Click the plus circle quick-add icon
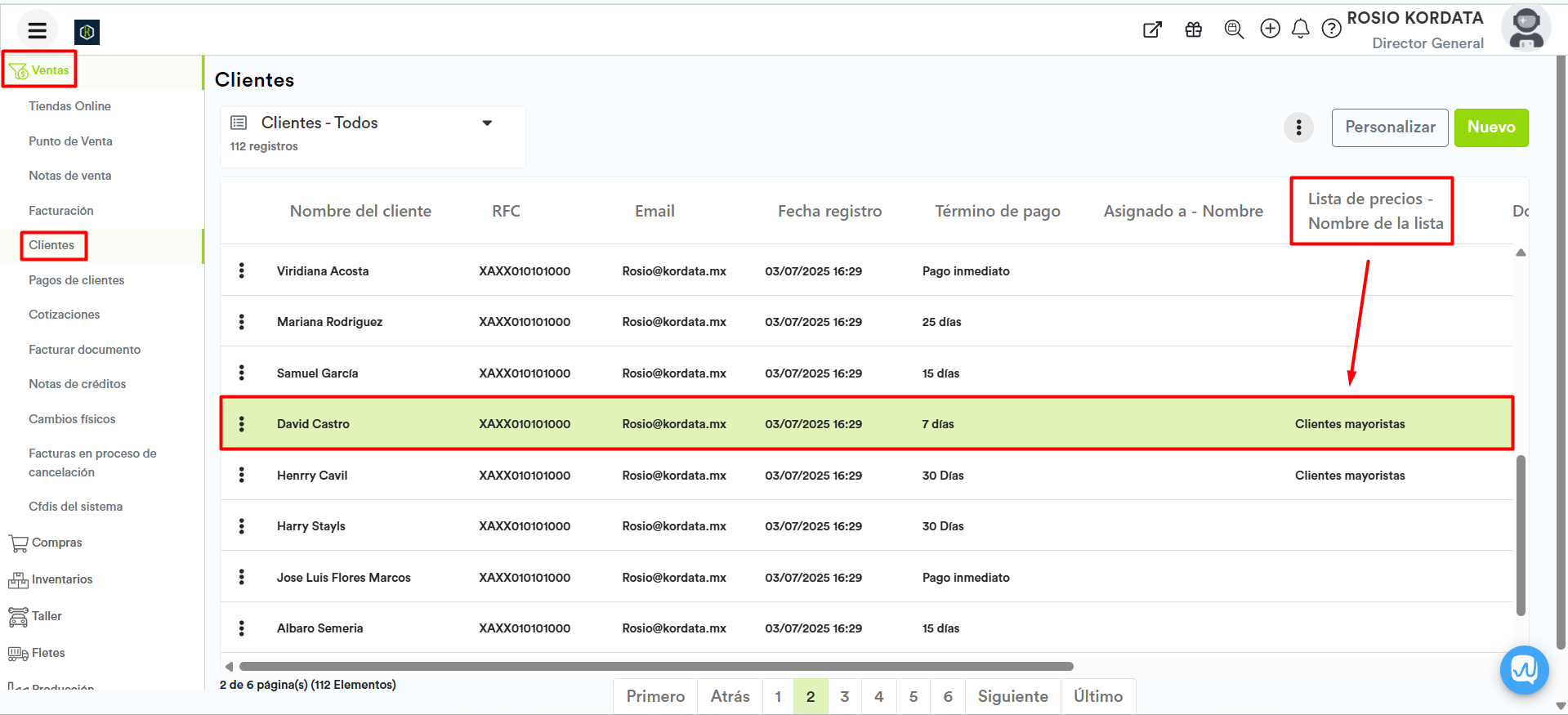This screenshot has width=1568, height=715. (x=1270, y=29)
